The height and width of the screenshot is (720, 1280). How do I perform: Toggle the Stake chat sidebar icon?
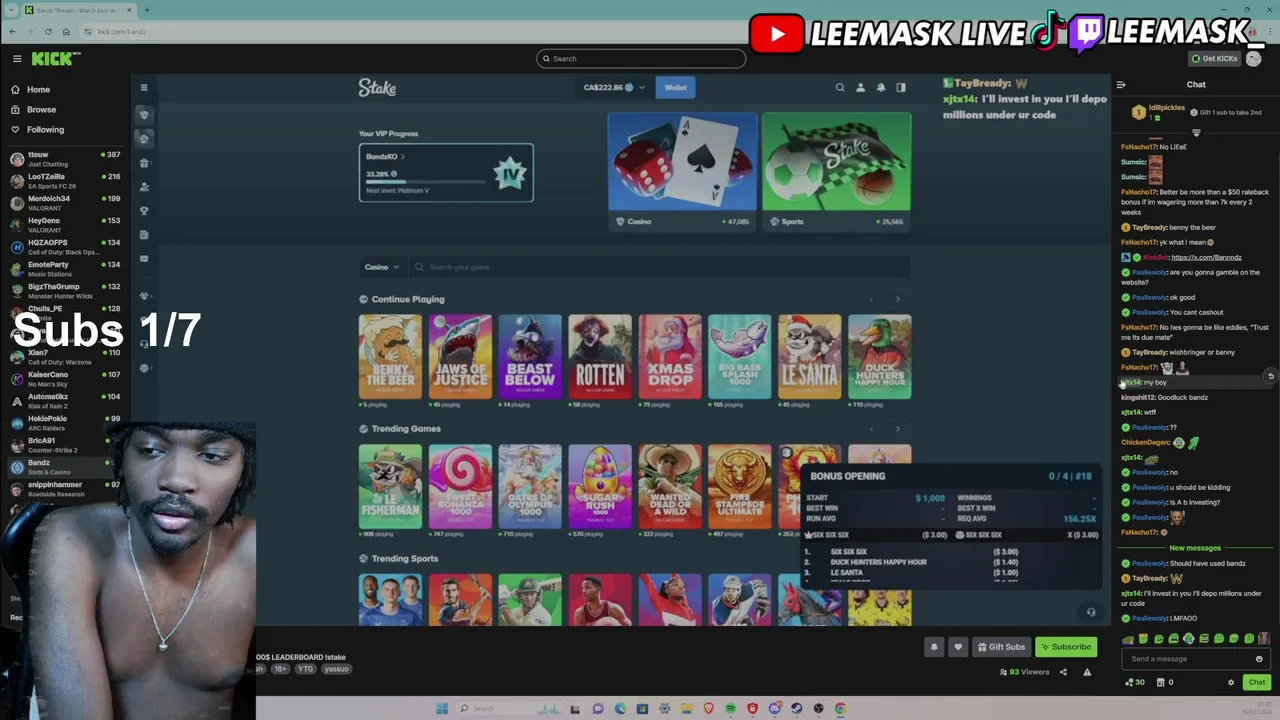click(901, 88)
